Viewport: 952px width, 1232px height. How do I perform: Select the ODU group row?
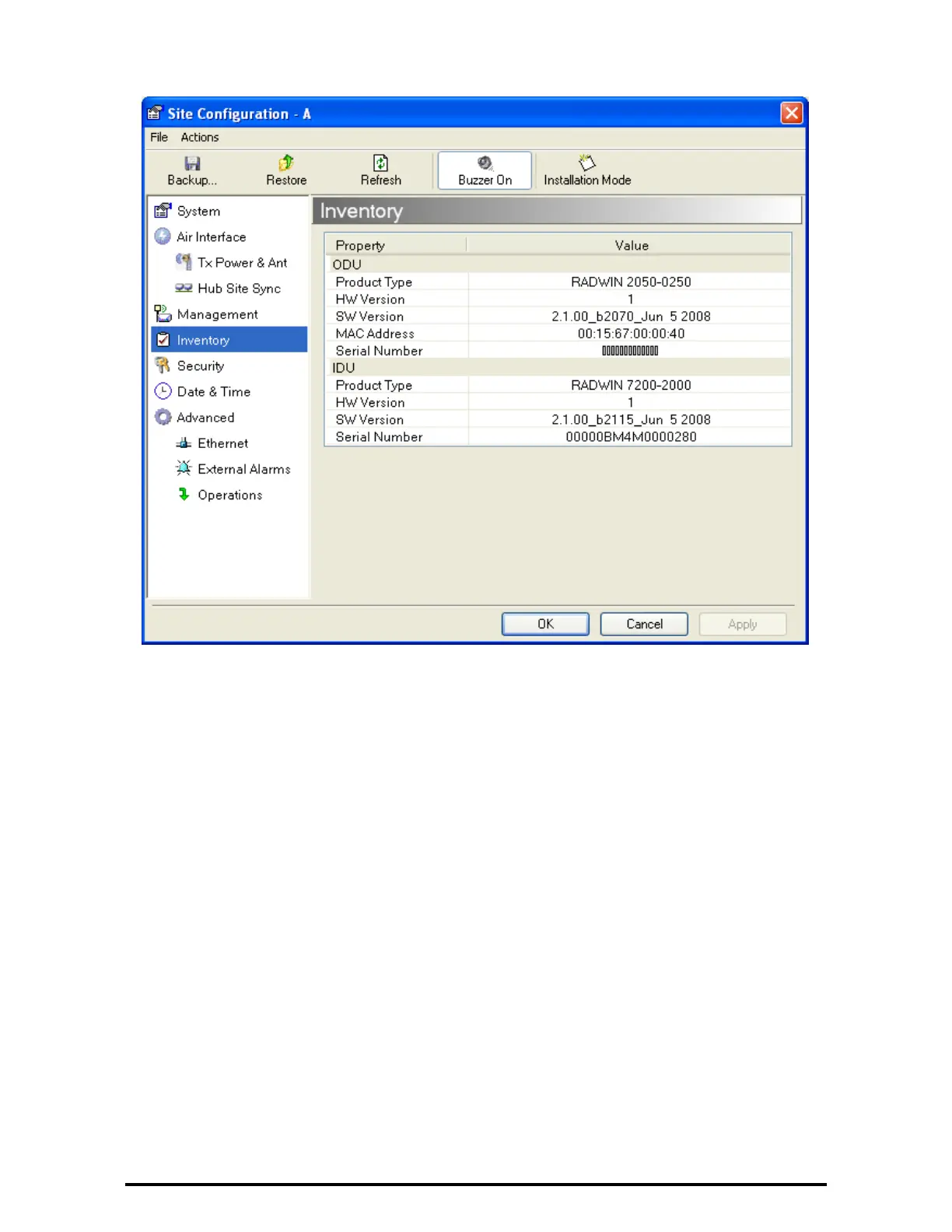coord(558,264)
